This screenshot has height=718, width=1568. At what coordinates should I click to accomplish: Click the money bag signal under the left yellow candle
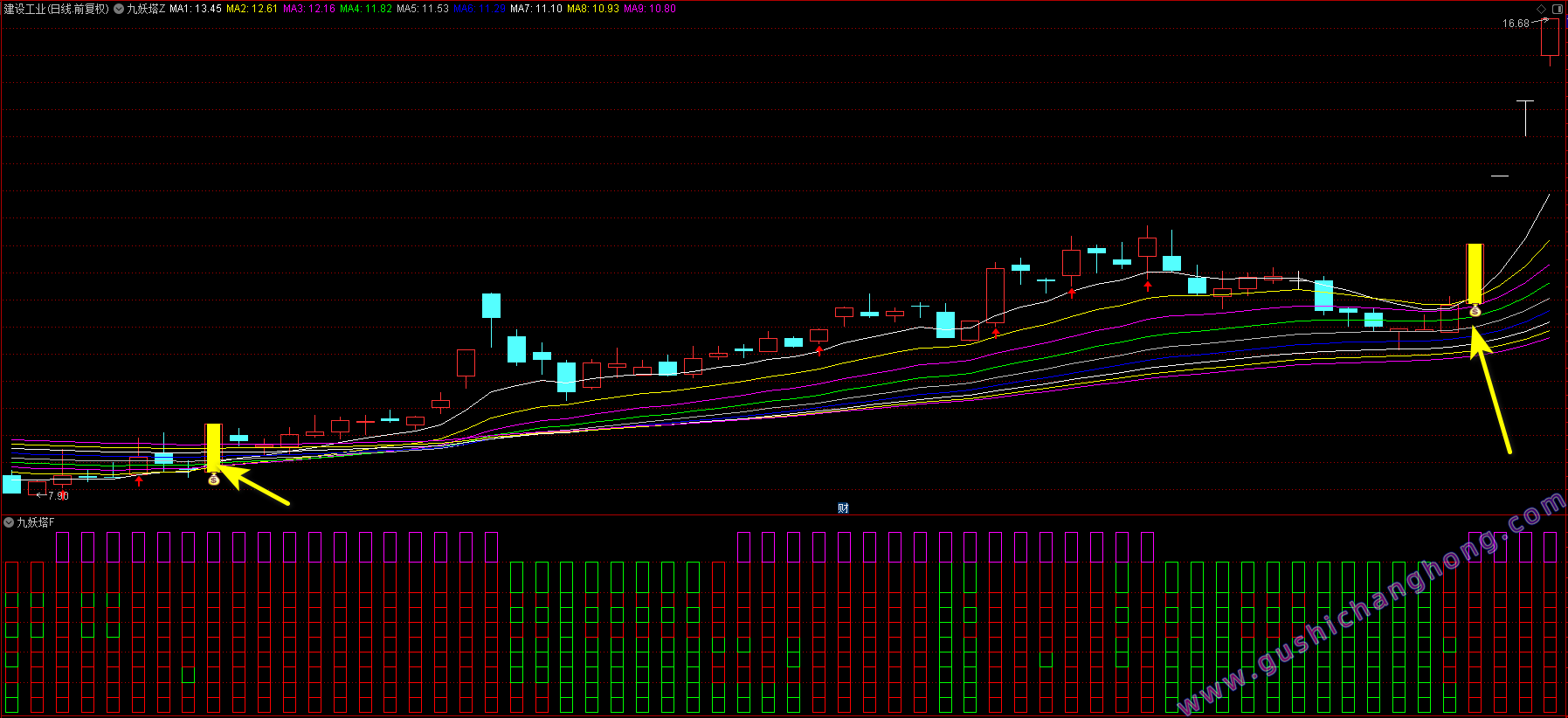pos(214,479)
